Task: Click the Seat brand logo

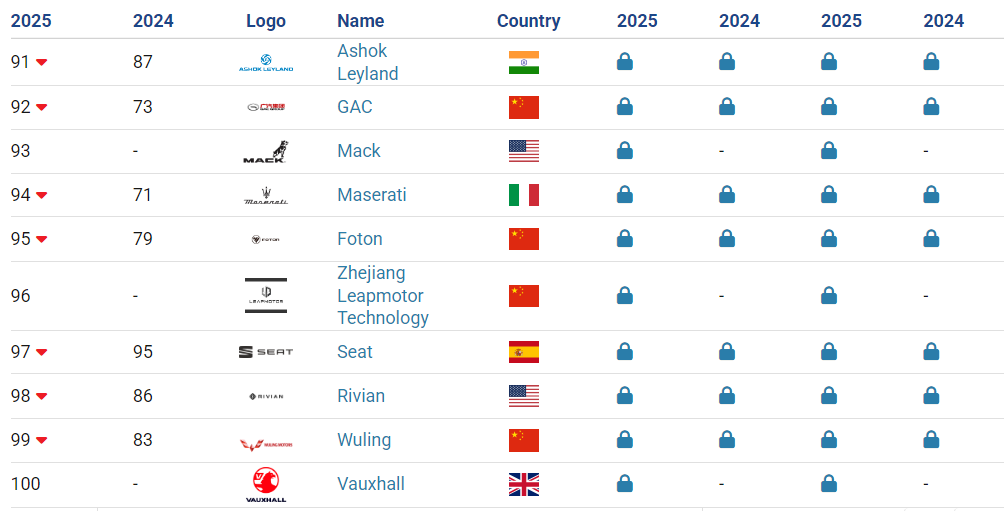Action: tap(266, 352)
